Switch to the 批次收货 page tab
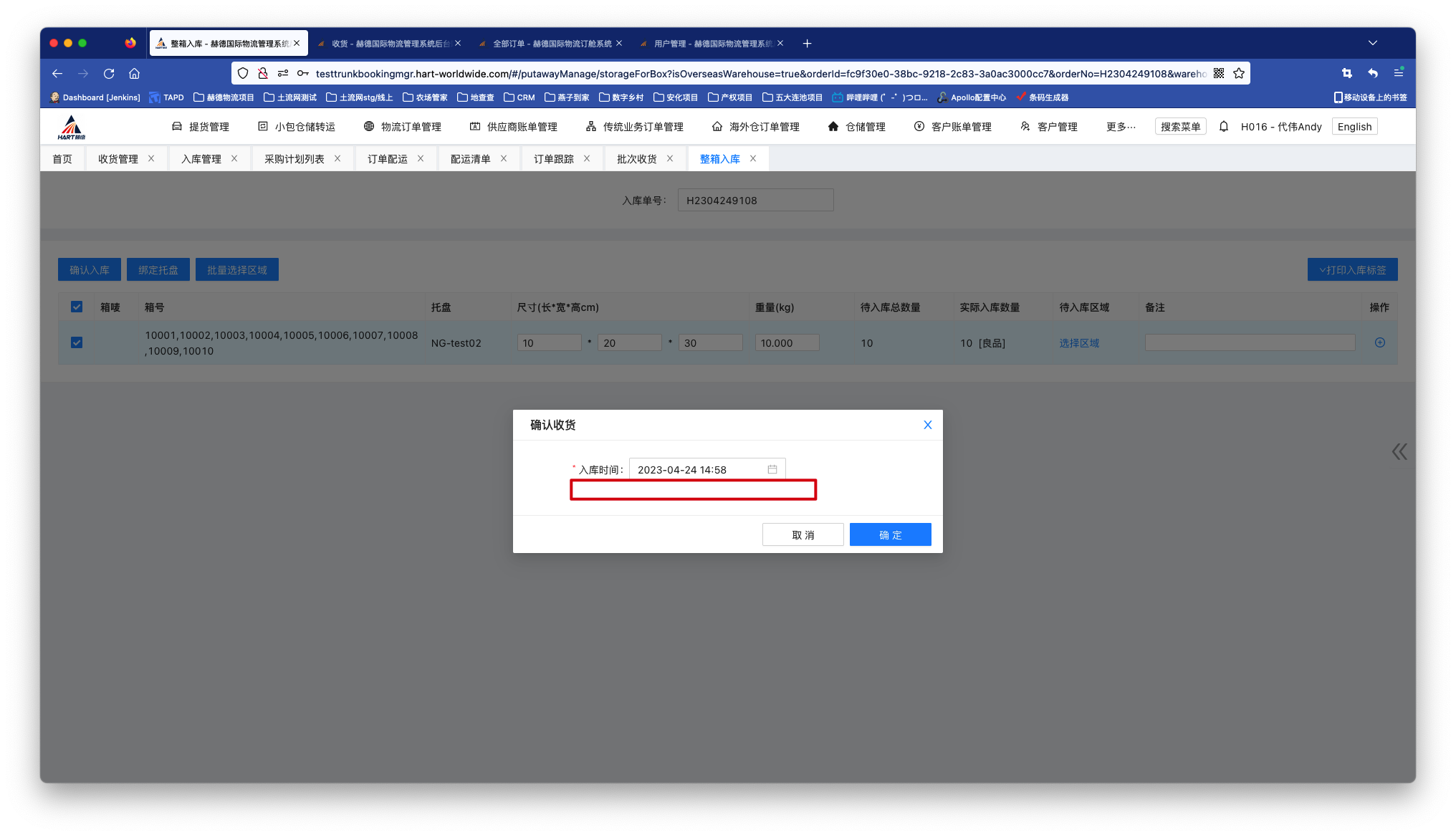 tap(636, 158)
